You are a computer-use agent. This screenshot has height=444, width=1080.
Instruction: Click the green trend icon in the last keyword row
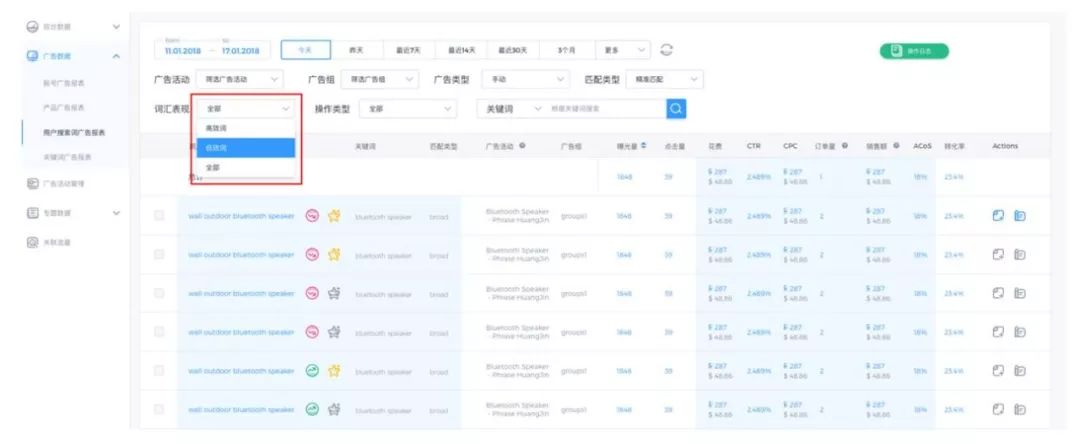(x=312, y=409)
